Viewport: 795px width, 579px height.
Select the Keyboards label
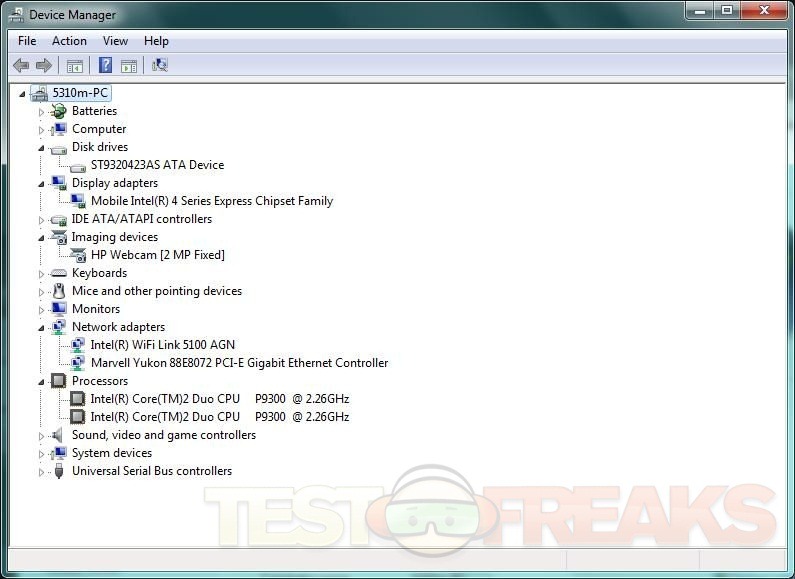[99, 273]
